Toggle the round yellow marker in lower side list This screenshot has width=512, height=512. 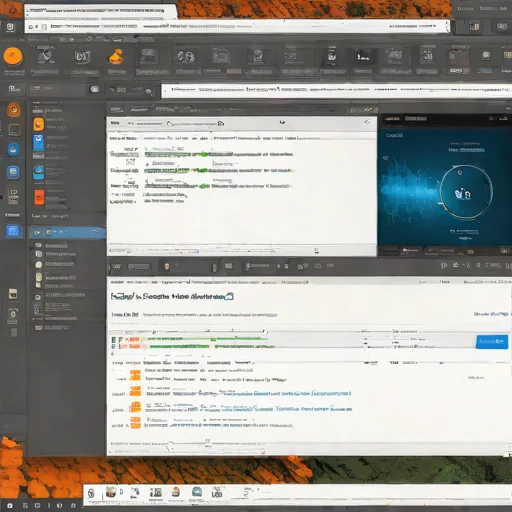(x=39, y=264)
